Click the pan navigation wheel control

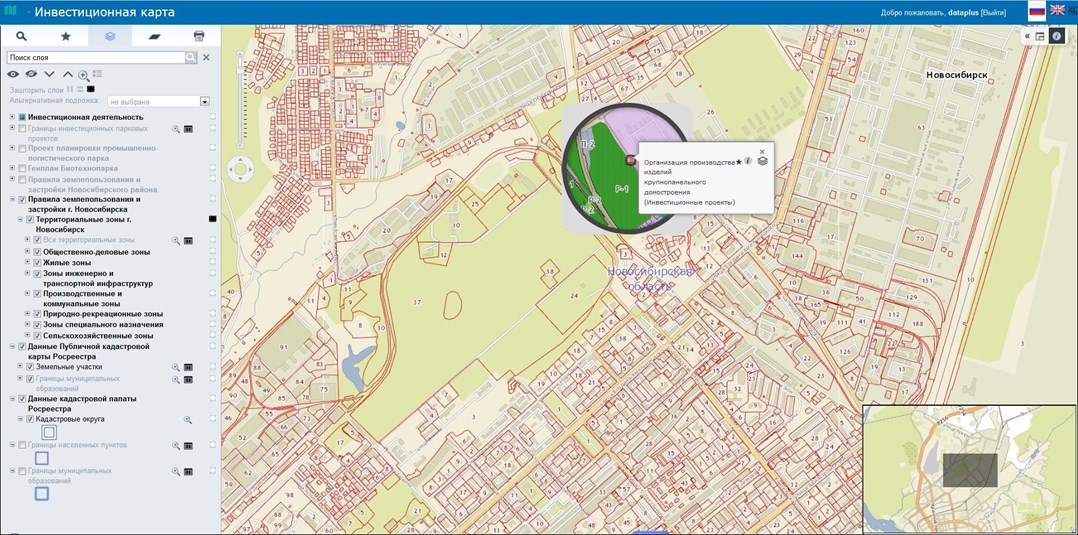pyautogui.click(x=240, y=168)
